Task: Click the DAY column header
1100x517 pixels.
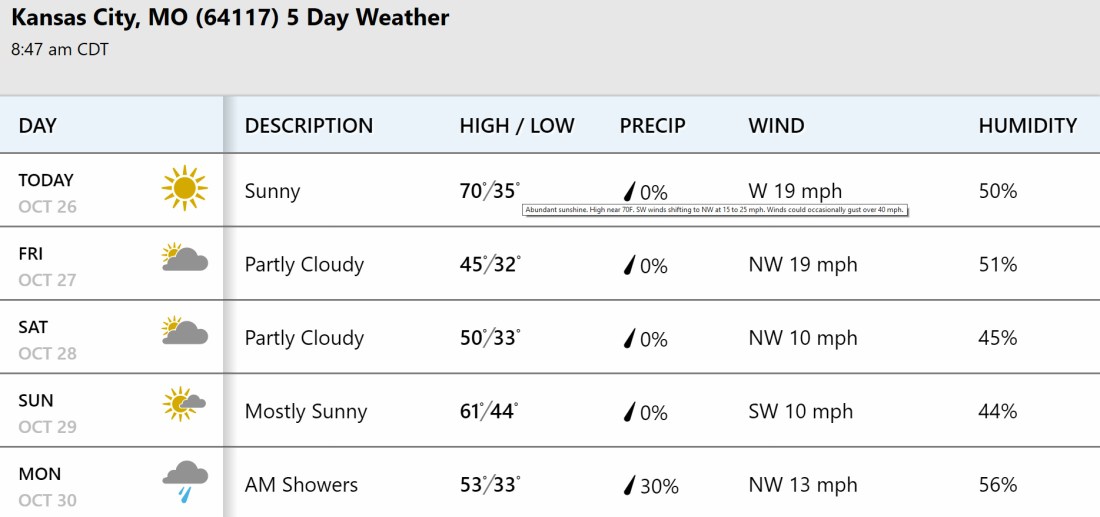Action: click(x=38, y=126)
